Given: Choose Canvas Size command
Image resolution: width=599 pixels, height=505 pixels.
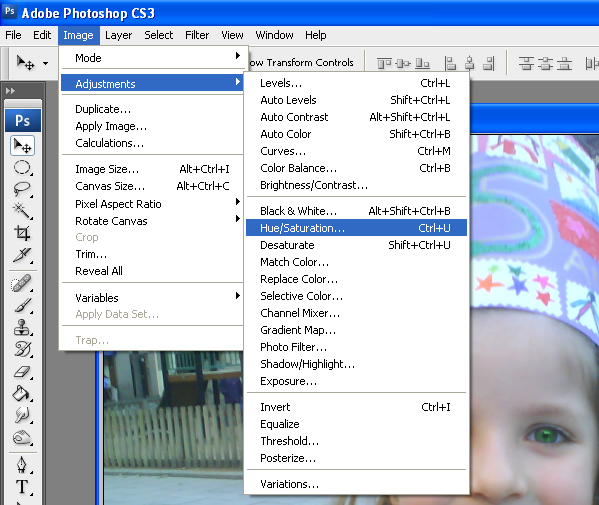Looking at the screenshot, I should 152,186.
